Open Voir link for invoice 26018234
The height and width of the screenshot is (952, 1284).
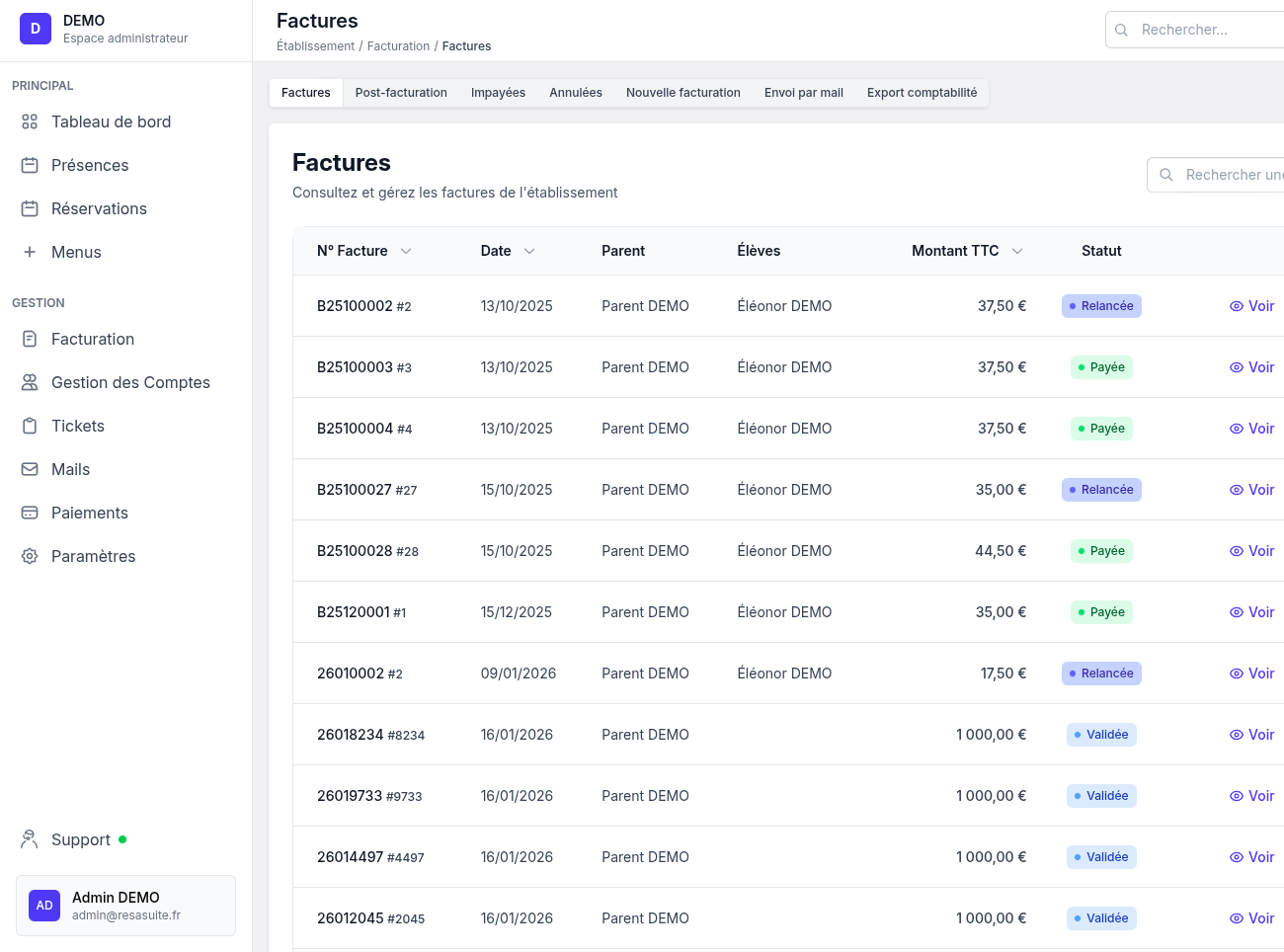[x=1251, y=735]
